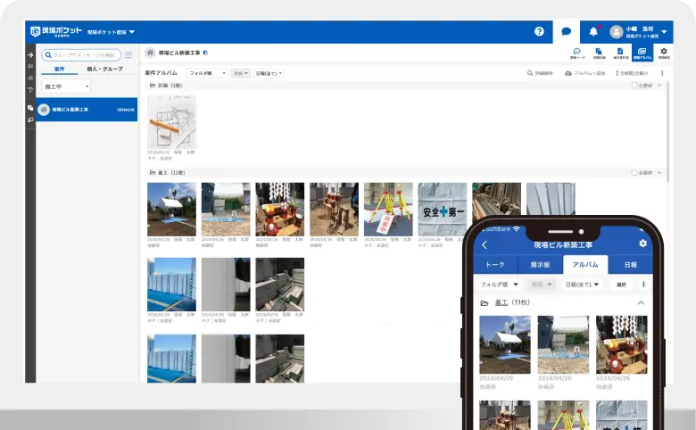Tap the アルバム tab on the phone
This screenshot has height=430, width=696.
tap(585, 264)
